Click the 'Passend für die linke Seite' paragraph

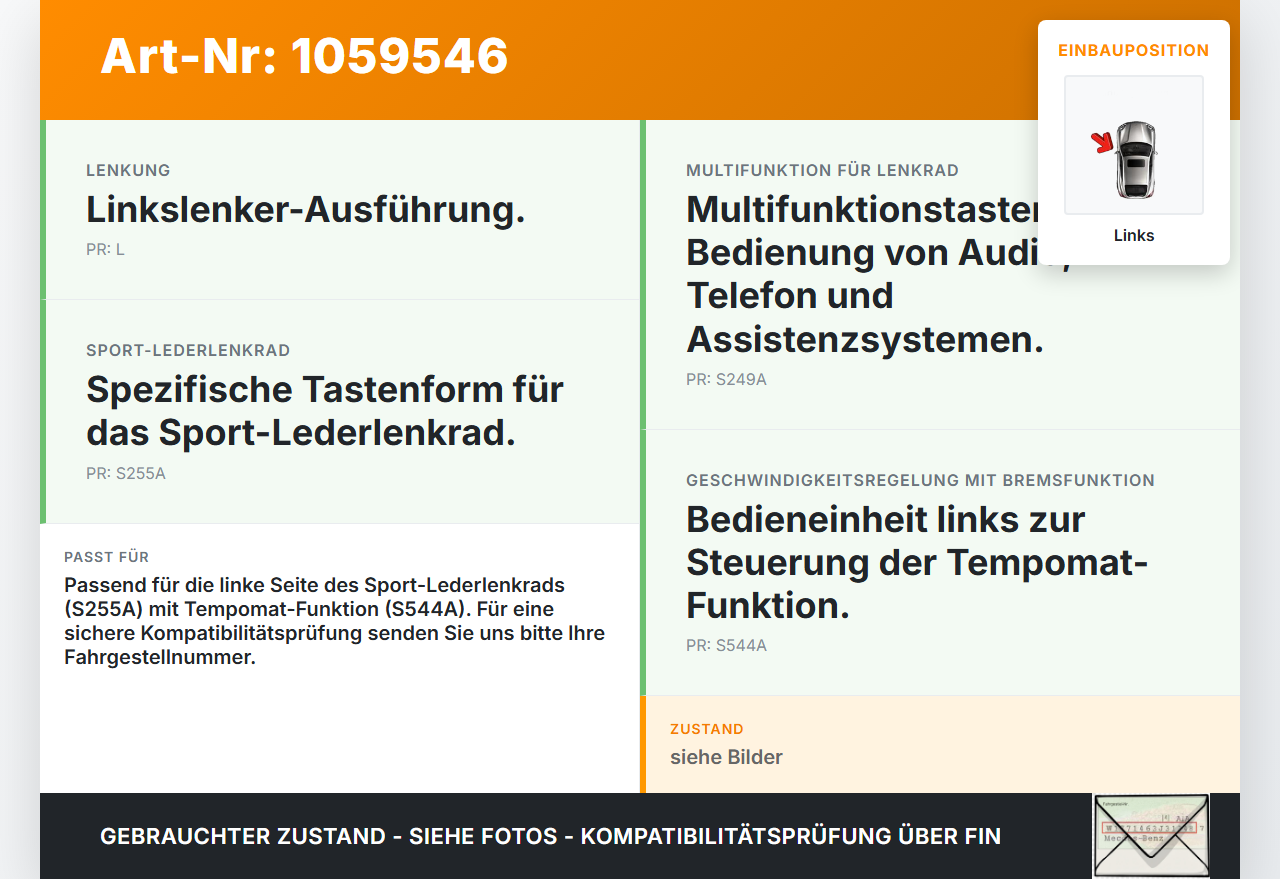(x=334, y=621)
